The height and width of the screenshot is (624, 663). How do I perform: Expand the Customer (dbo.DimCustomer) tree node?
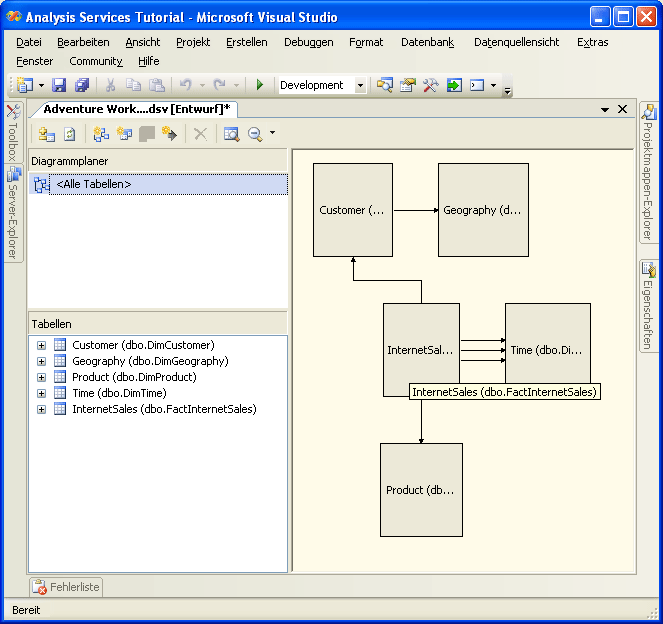[41, 345]
